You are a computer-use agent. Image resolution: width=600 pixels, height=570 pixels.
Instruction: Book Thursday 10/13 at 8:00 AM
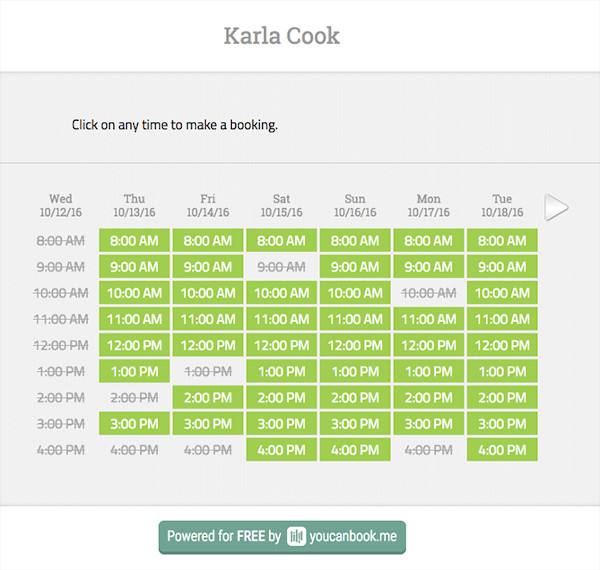tap(134, 241)
